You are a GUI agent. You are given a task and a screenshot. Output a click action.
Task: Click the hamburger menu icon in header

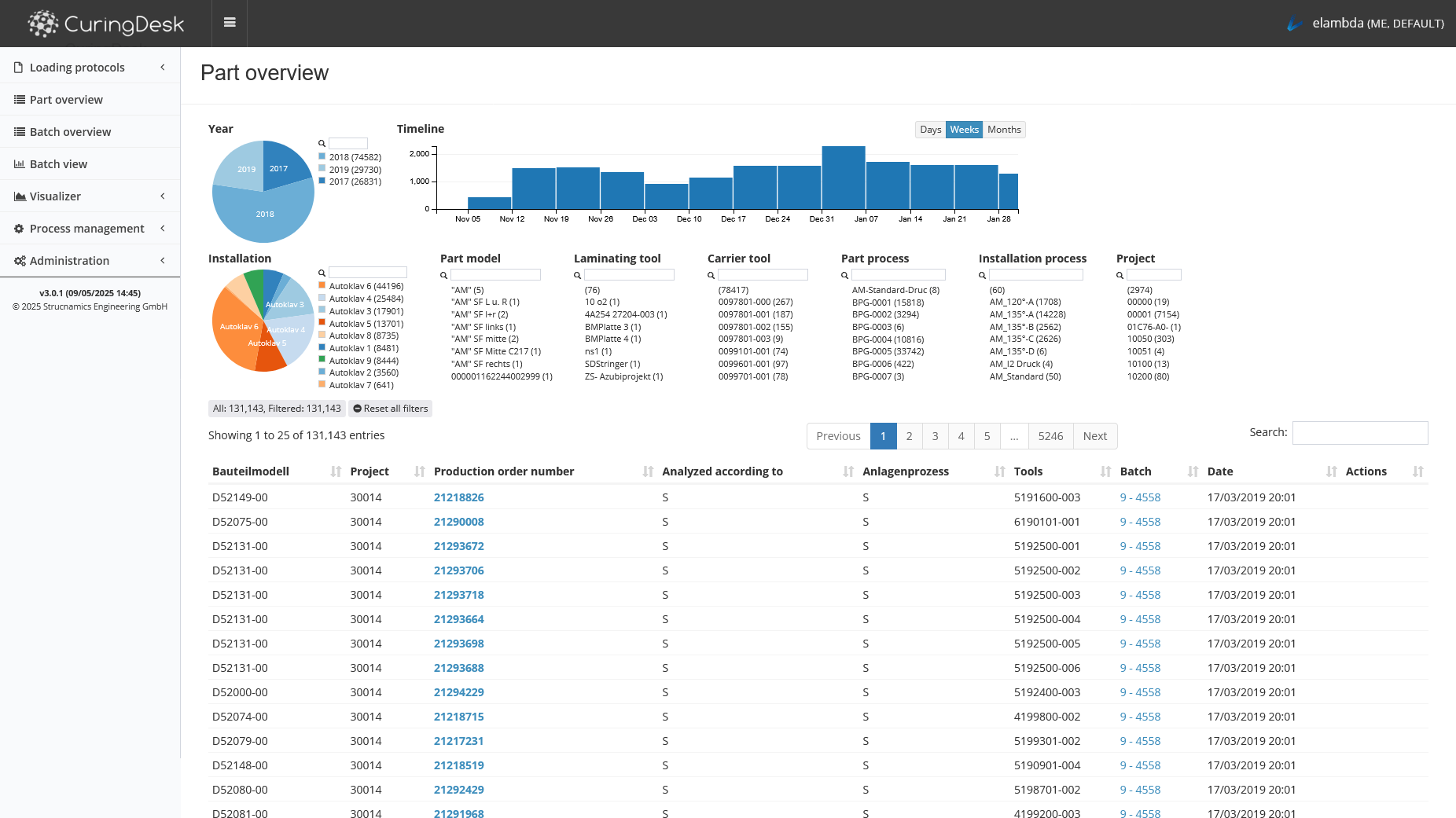(x=230, y=23)
